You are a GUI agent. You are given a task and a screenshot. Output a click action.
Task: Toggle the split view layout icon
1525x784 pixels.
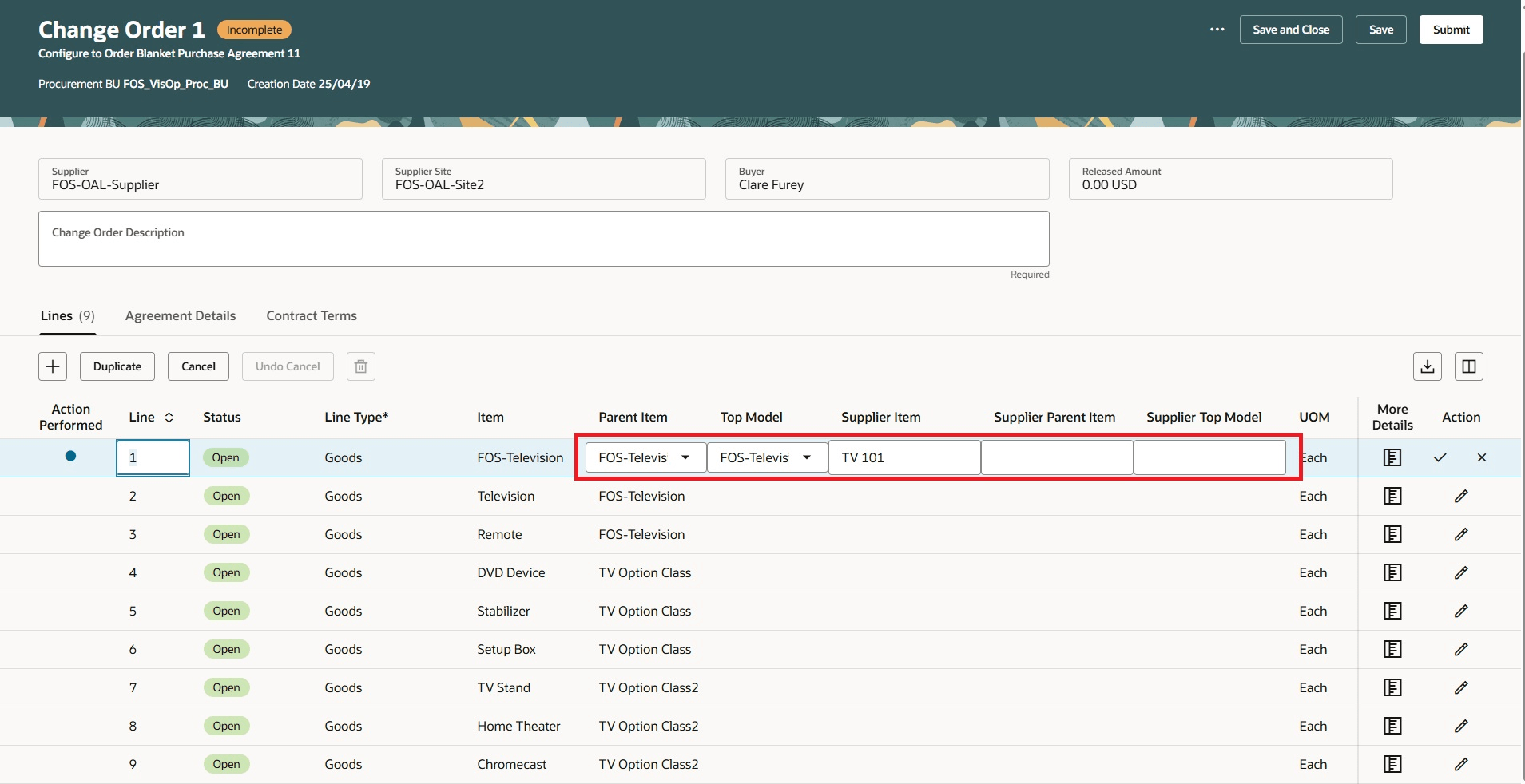[x=1470, y=366]
